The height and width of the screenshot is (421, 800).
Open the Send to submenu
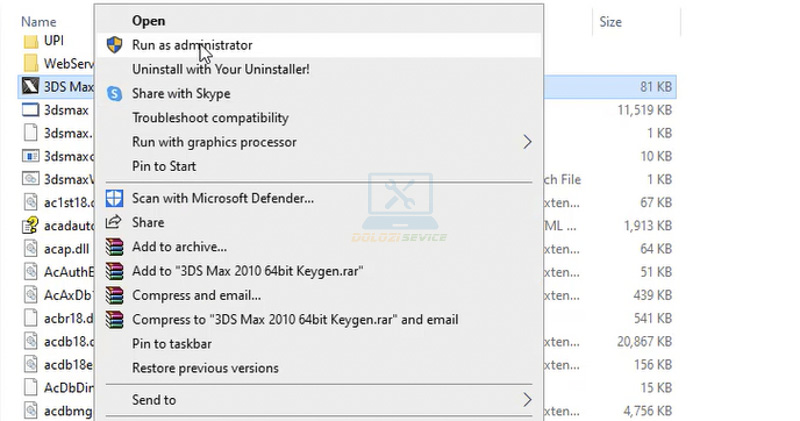pyautogui.click(x=318, y=400)
